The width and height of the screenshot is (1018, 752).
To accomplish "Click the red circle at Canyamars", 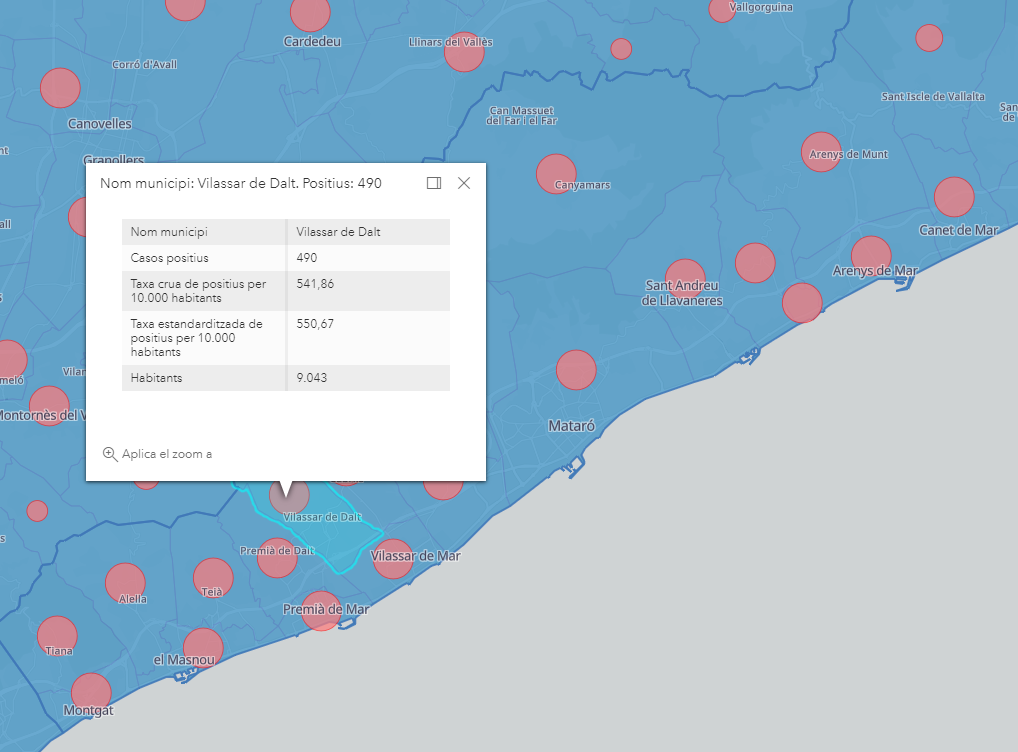I will [x=556, y=174].
